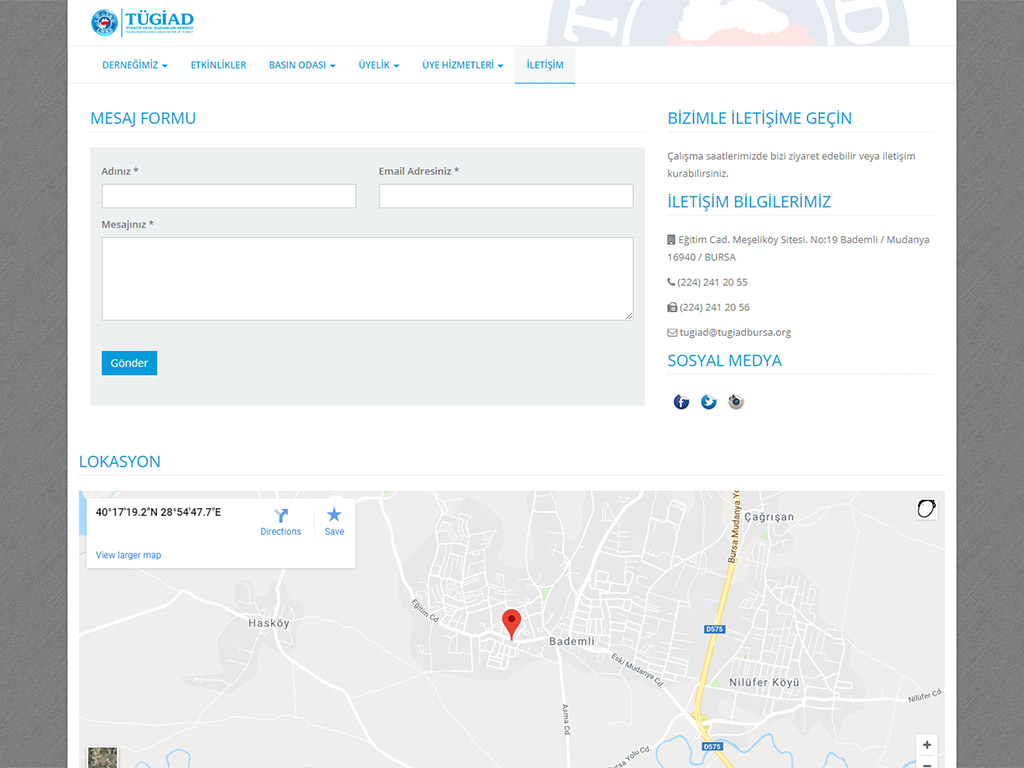Click the tugiad@tugiadbursa.org email text
The image size is (1024, 768).
coord(735,332)
